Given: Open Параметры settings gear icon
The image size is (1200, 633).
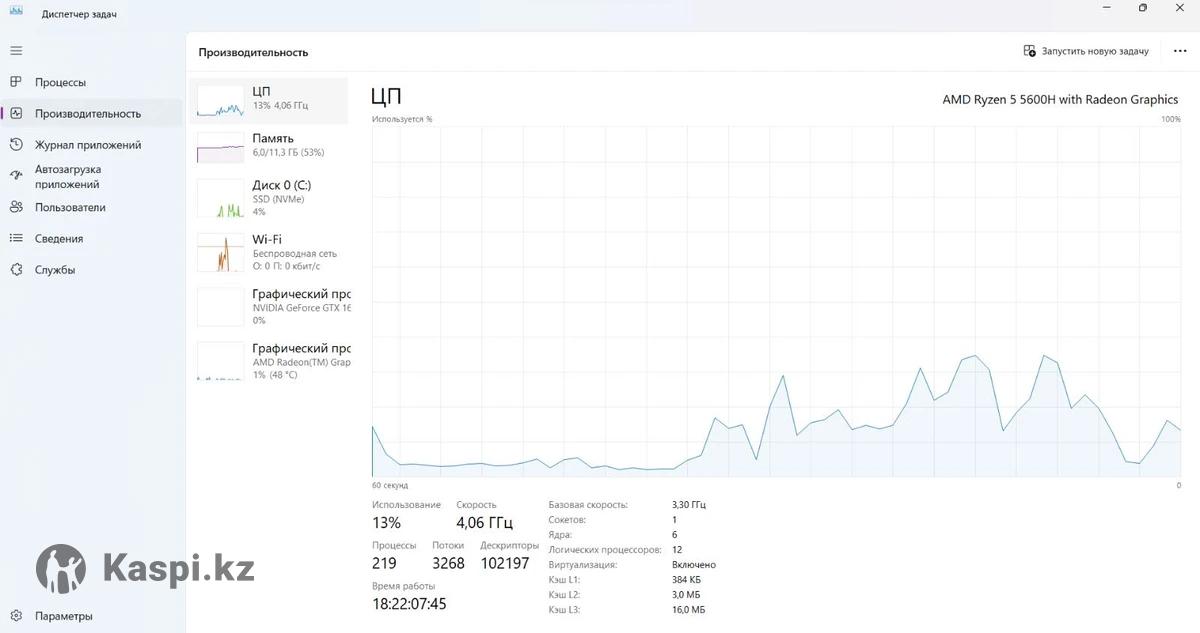Looking at the screenshot, I should [x=16, y=616].
